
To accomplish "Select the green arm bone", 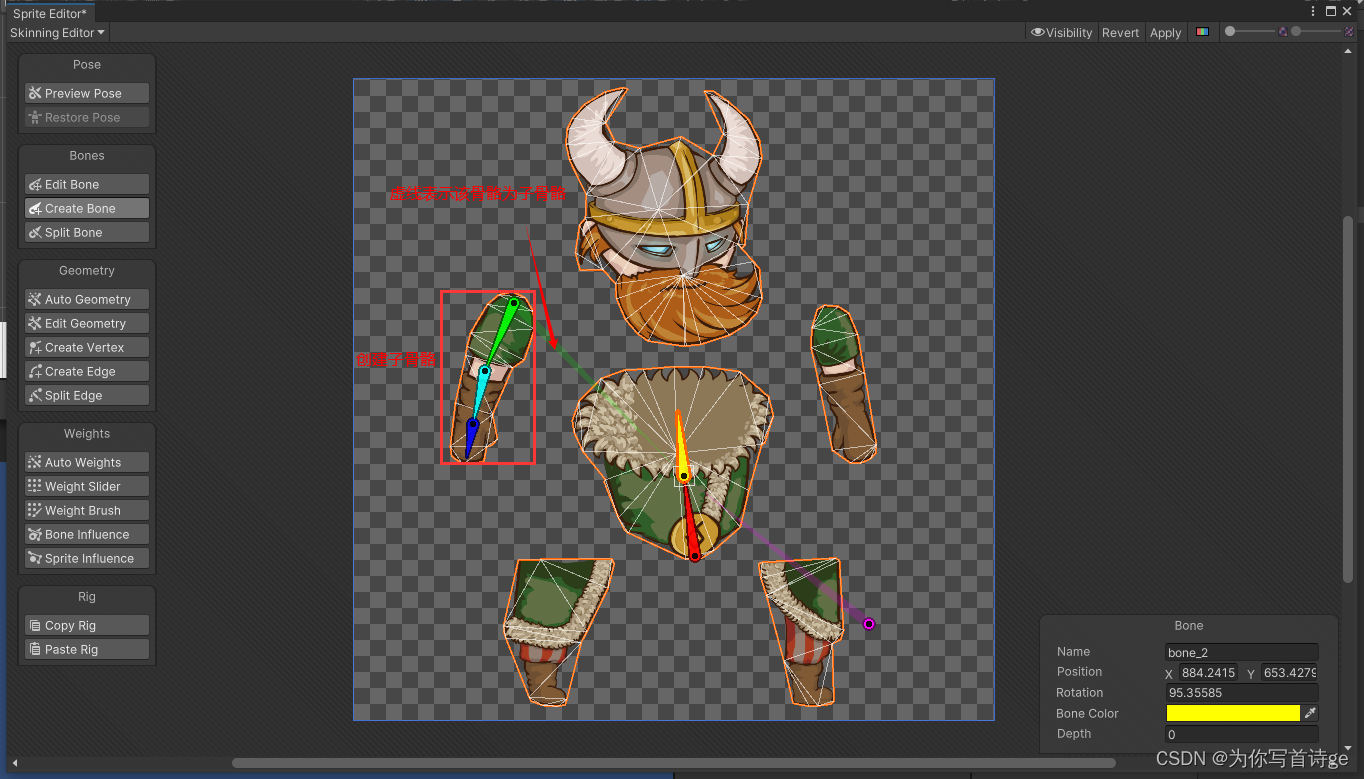I will coord(502,330).
